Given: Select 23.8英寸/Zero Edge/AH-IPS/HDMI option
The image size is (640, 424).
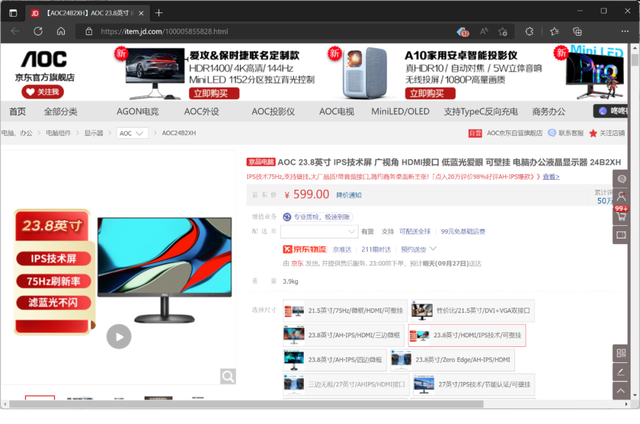Looking at the screenshot, I should [x=452, y=360].
